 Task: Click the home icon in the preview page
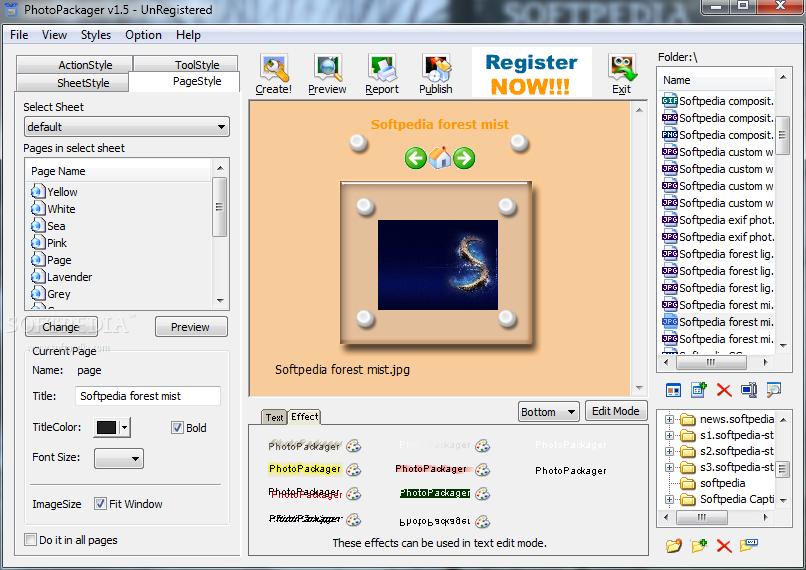tap(439, 158)
